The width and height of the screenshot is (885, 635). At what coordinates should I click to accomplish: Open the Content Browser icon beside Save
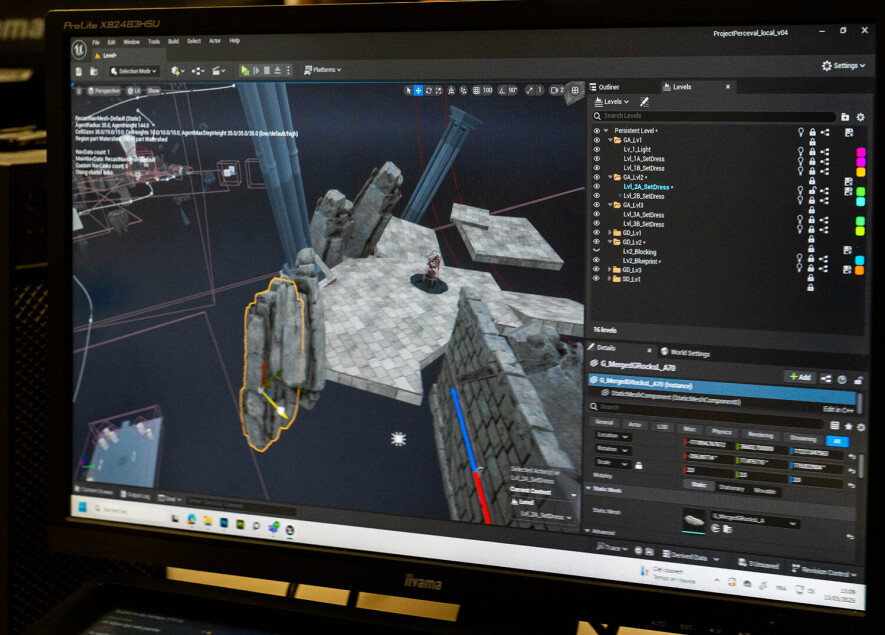tap(94, 71)
